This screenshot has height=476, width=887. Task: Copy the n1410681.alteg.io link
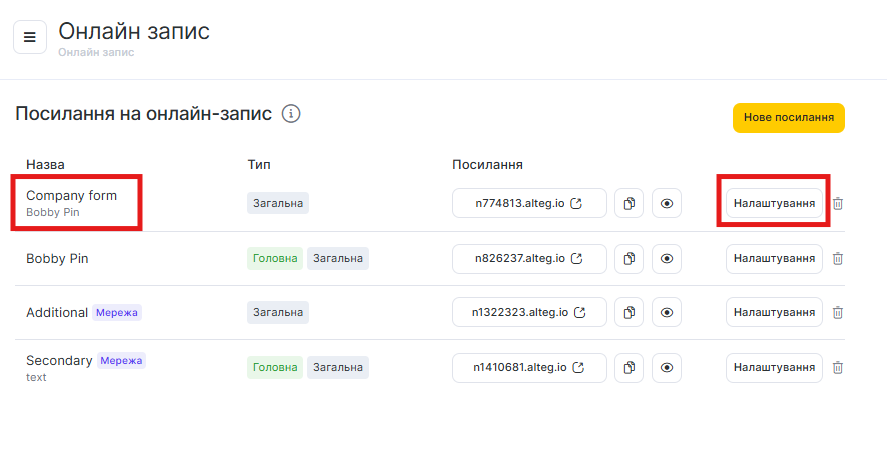click(629, 368)
